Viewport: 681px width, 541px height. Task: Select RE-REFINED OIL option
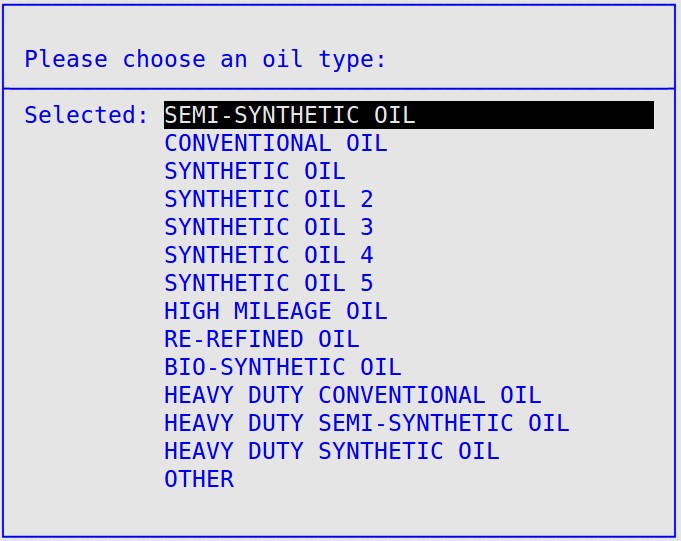coord(262,339)
